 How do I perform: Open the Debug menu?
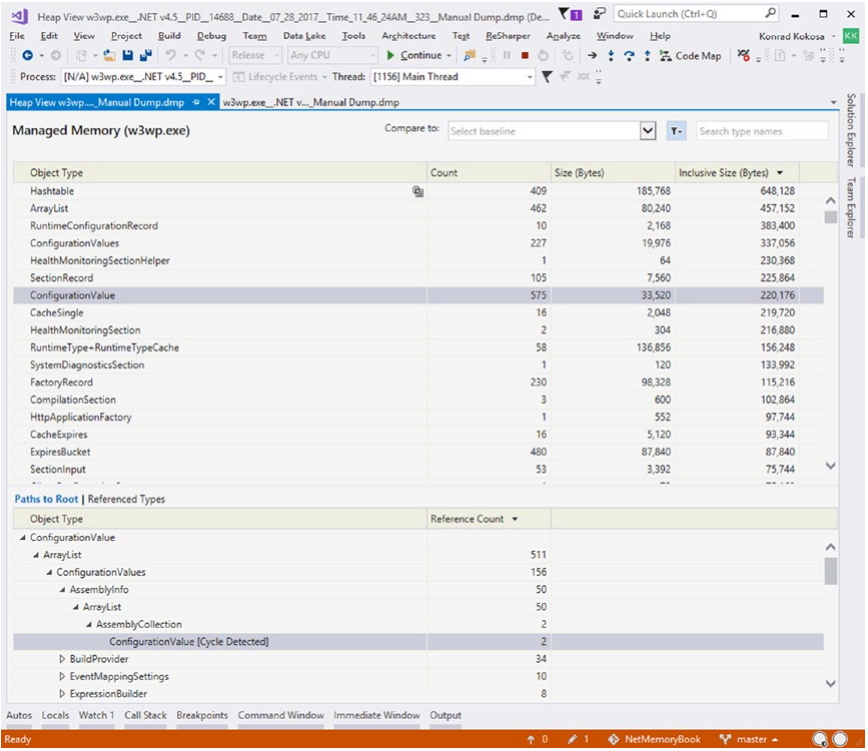[x=211, y=36]
